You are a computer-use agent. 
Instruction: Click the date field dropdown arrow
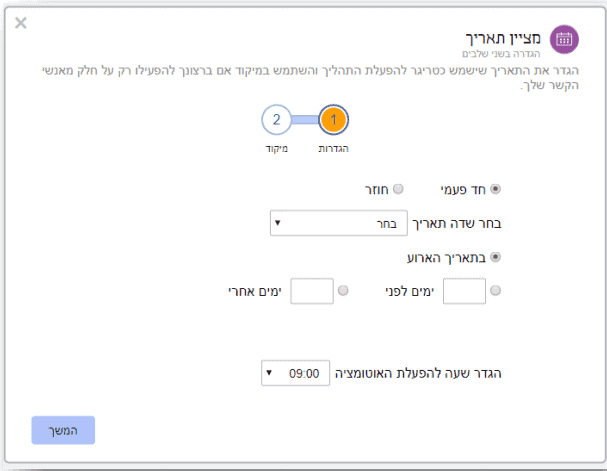278,223
